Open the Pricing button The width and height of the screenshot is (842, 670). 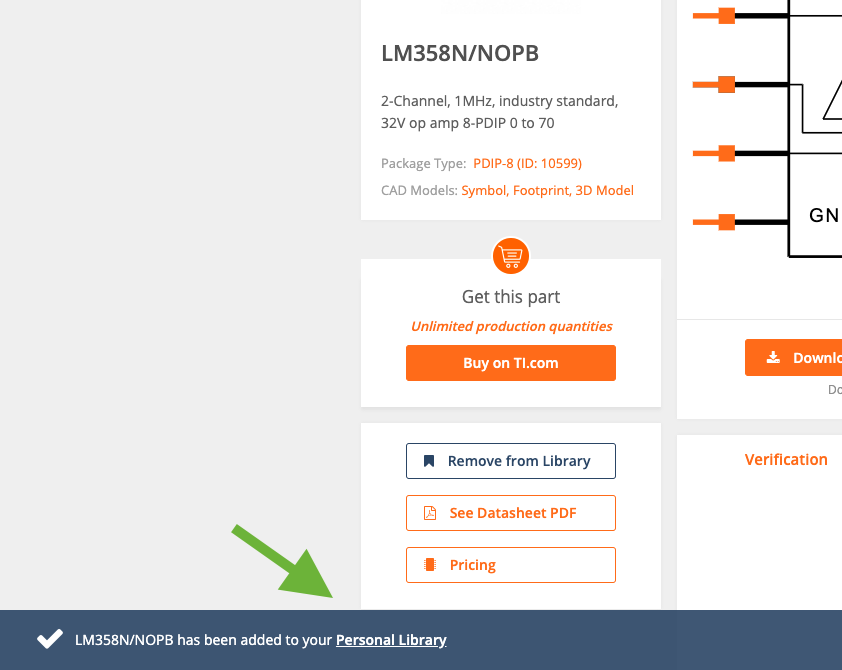511,565
